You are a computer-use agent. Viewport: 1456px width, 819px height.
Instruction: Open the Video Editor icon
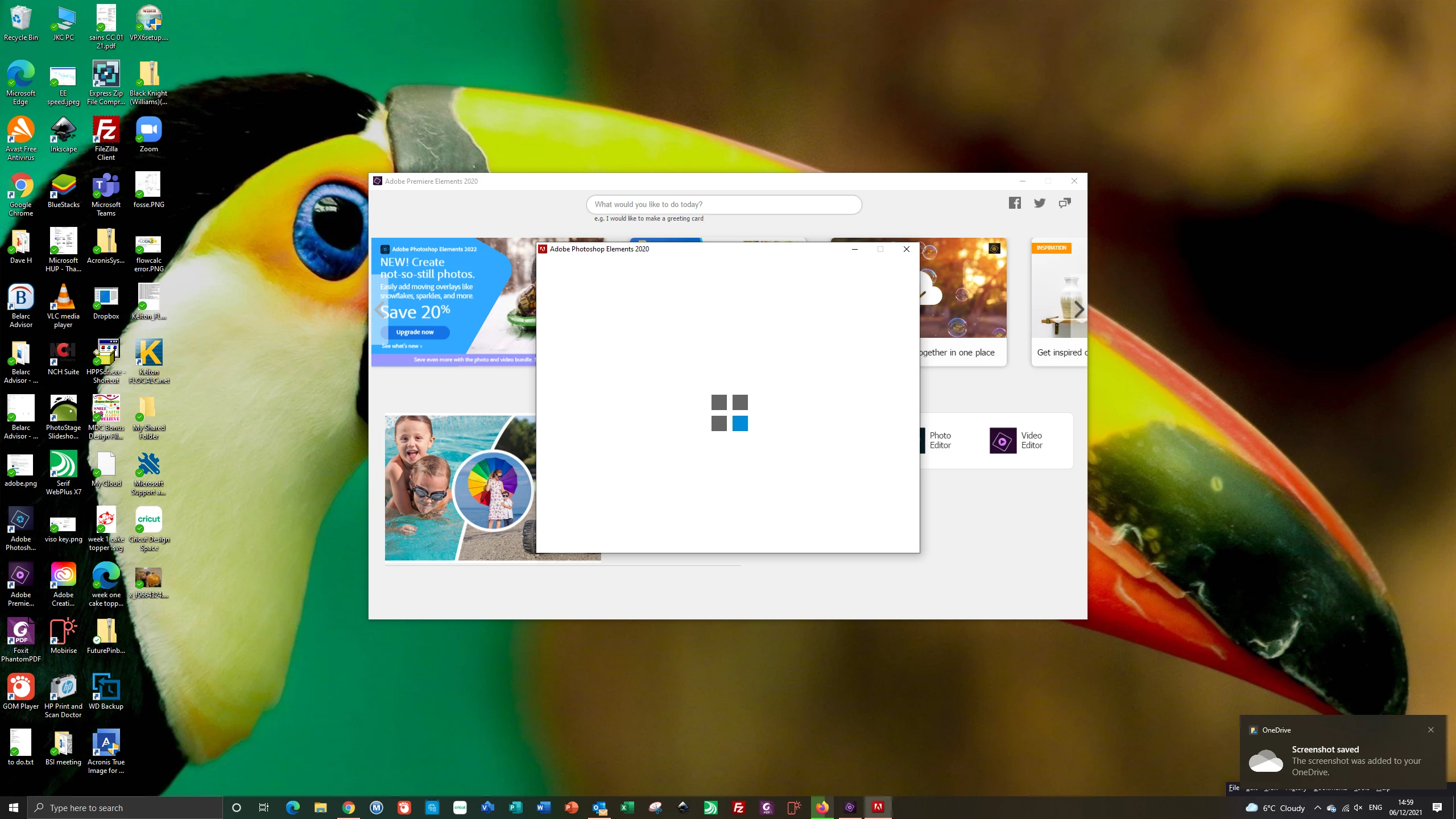pyautogui.click(x=1003, y=441)
